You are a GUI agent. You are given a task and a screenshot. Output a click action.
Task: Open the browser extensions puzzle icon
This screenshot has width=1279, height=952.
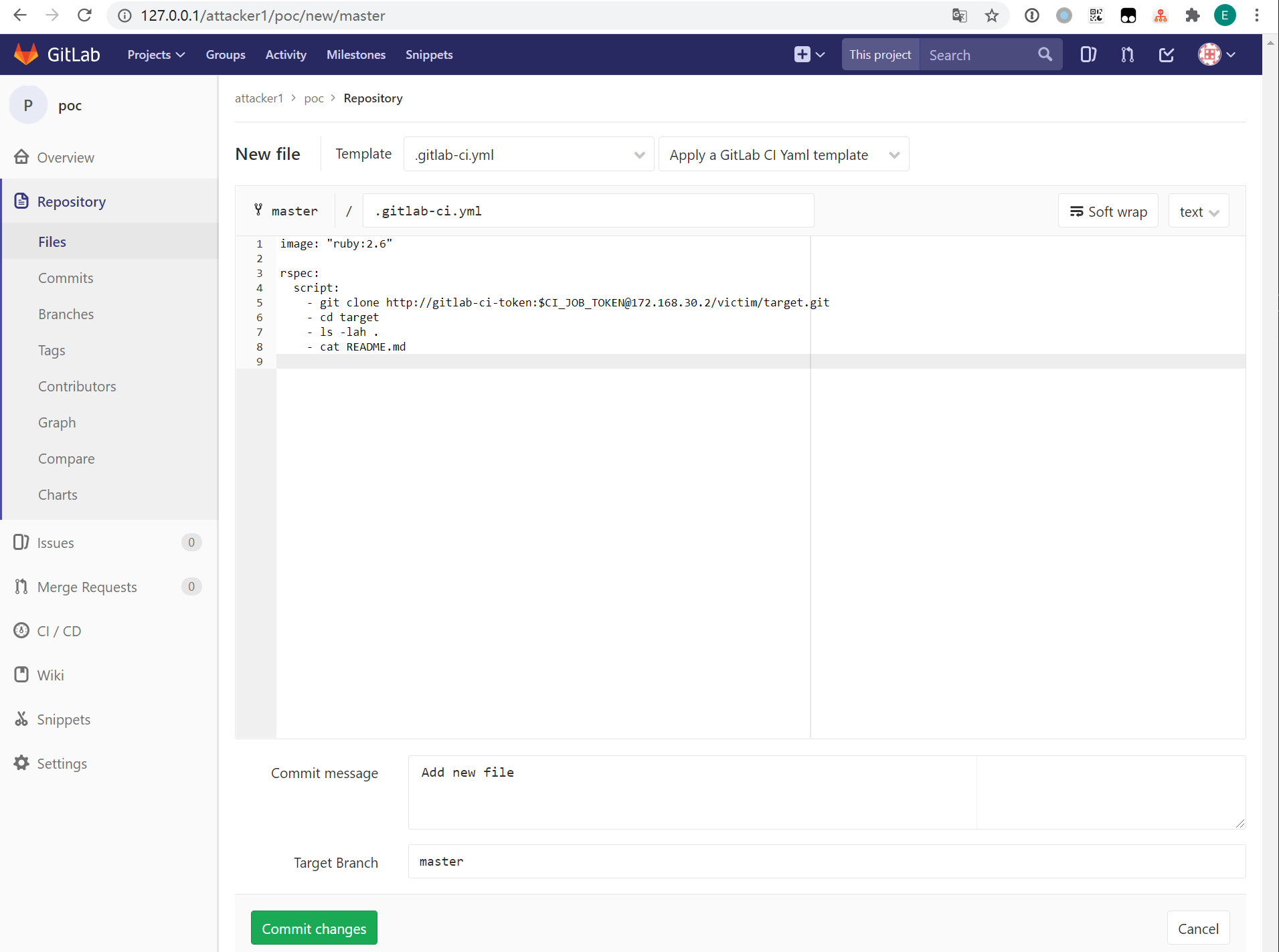point(1192,15)
